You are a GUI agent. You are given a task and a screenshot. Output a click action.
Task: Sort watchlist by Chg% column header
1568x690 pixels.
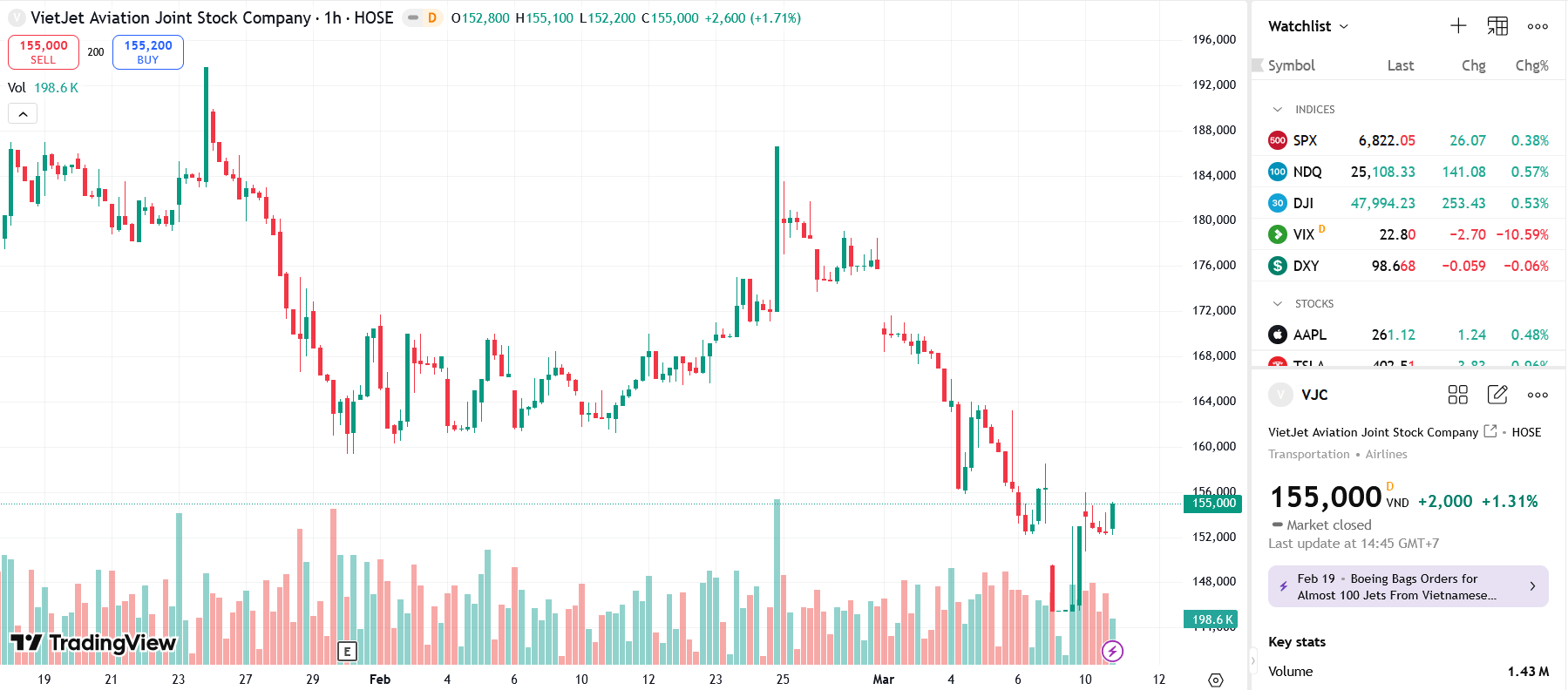point(1531,65)
